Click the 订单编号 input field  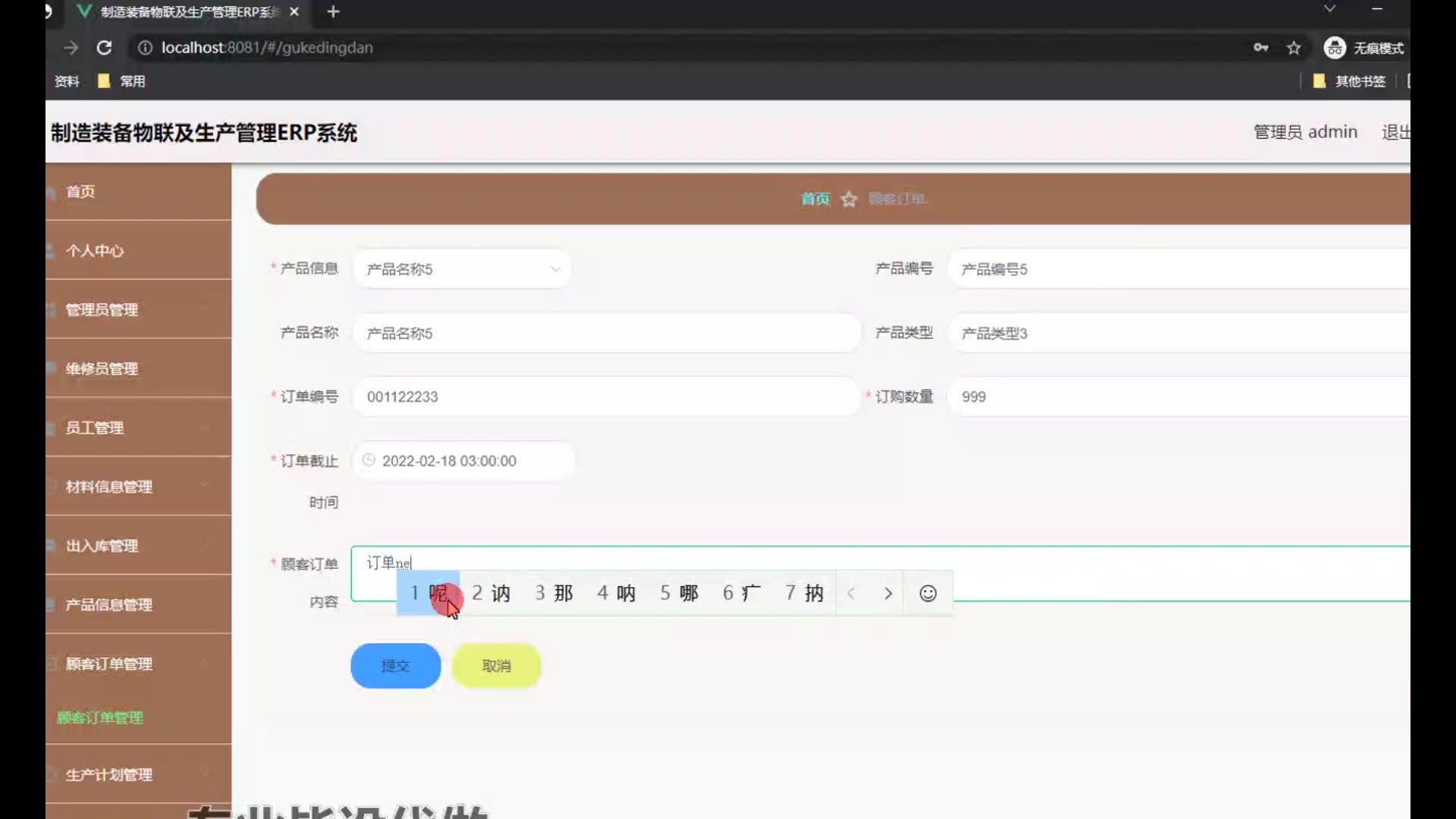[605, 397]
